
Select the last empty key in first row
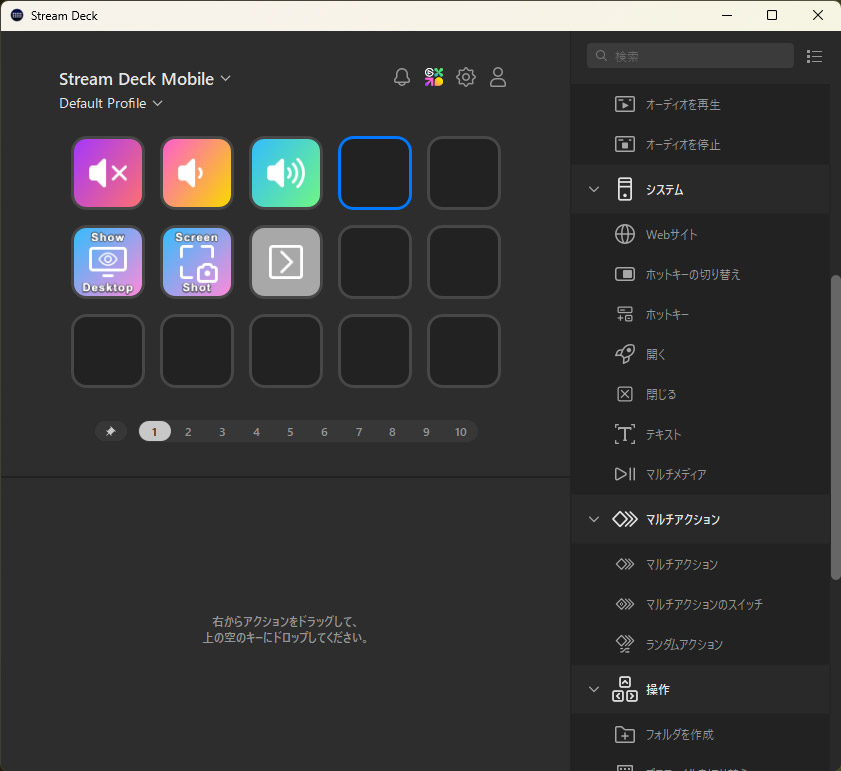click(464, 173)
